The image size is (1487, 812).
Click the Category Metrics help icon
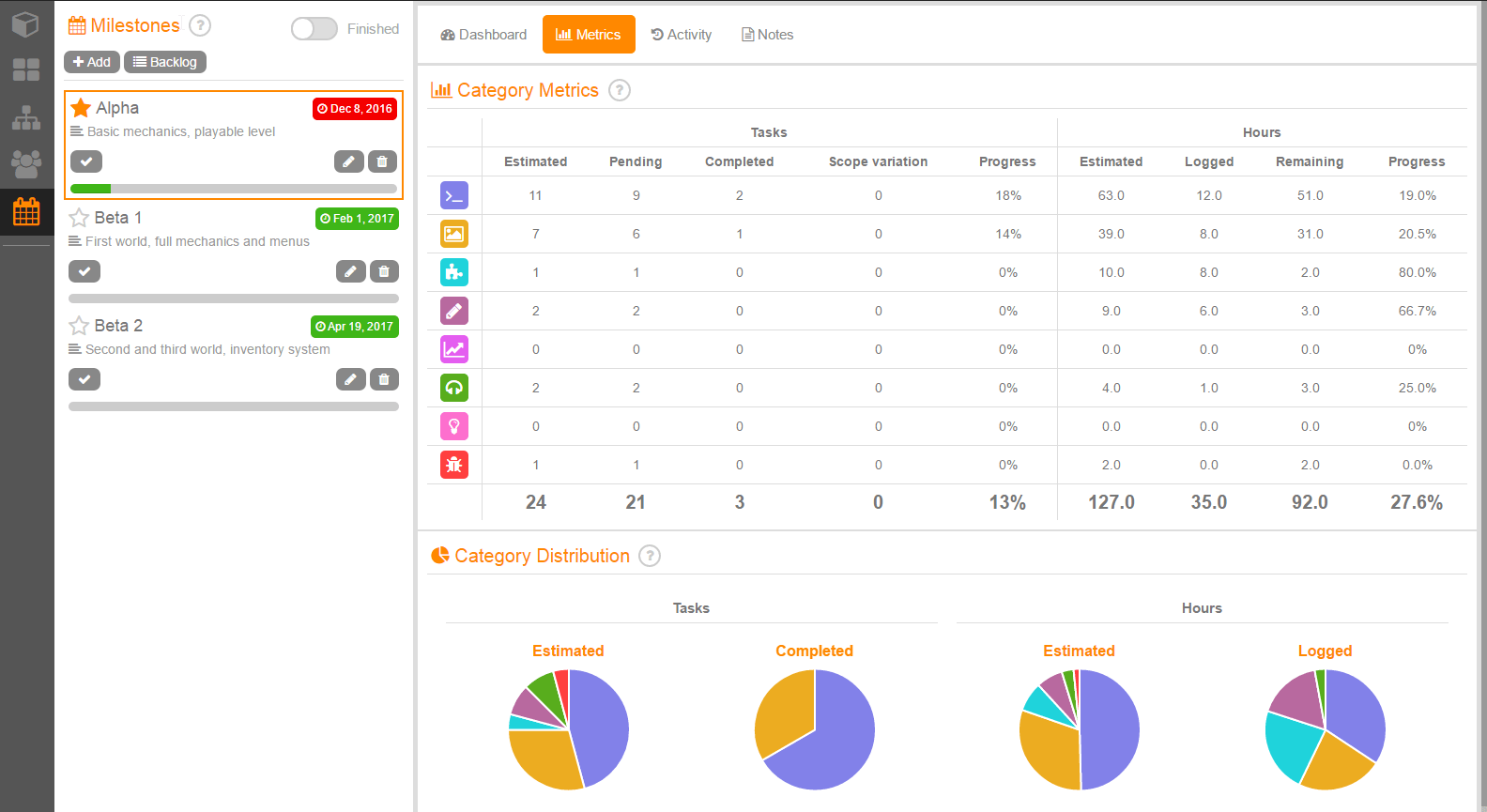coord(620,90)
